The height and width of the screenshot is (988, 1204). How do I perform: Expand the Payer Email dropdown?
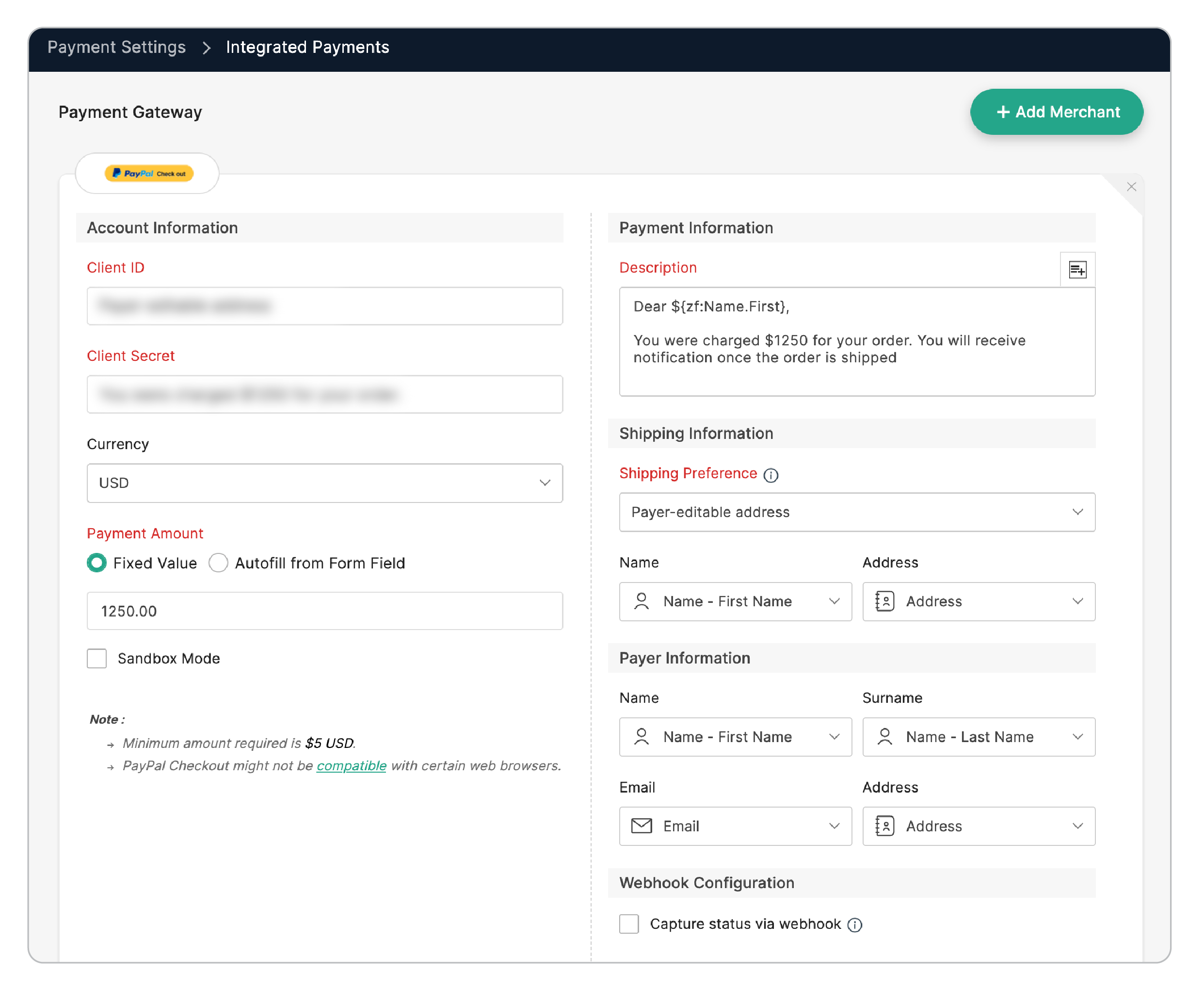tap(735, 826)
